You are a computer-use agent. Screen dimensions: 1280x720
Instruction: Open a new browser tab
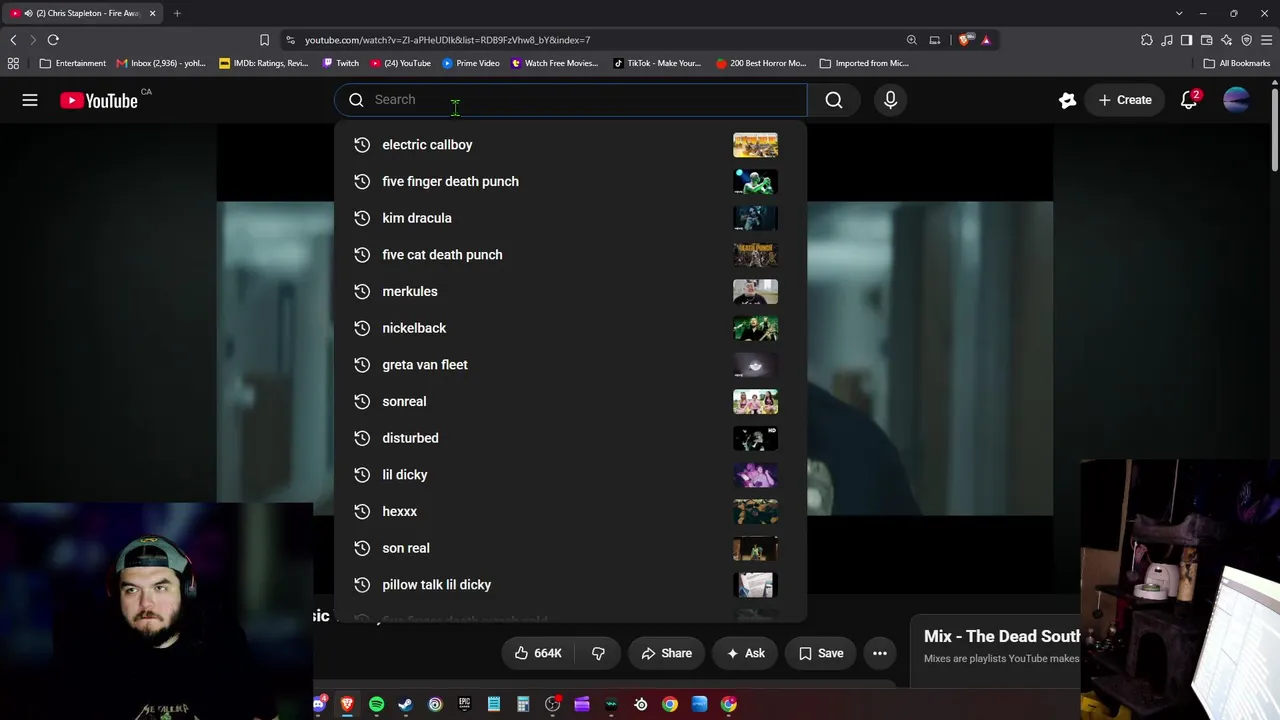tap(177, 13)
